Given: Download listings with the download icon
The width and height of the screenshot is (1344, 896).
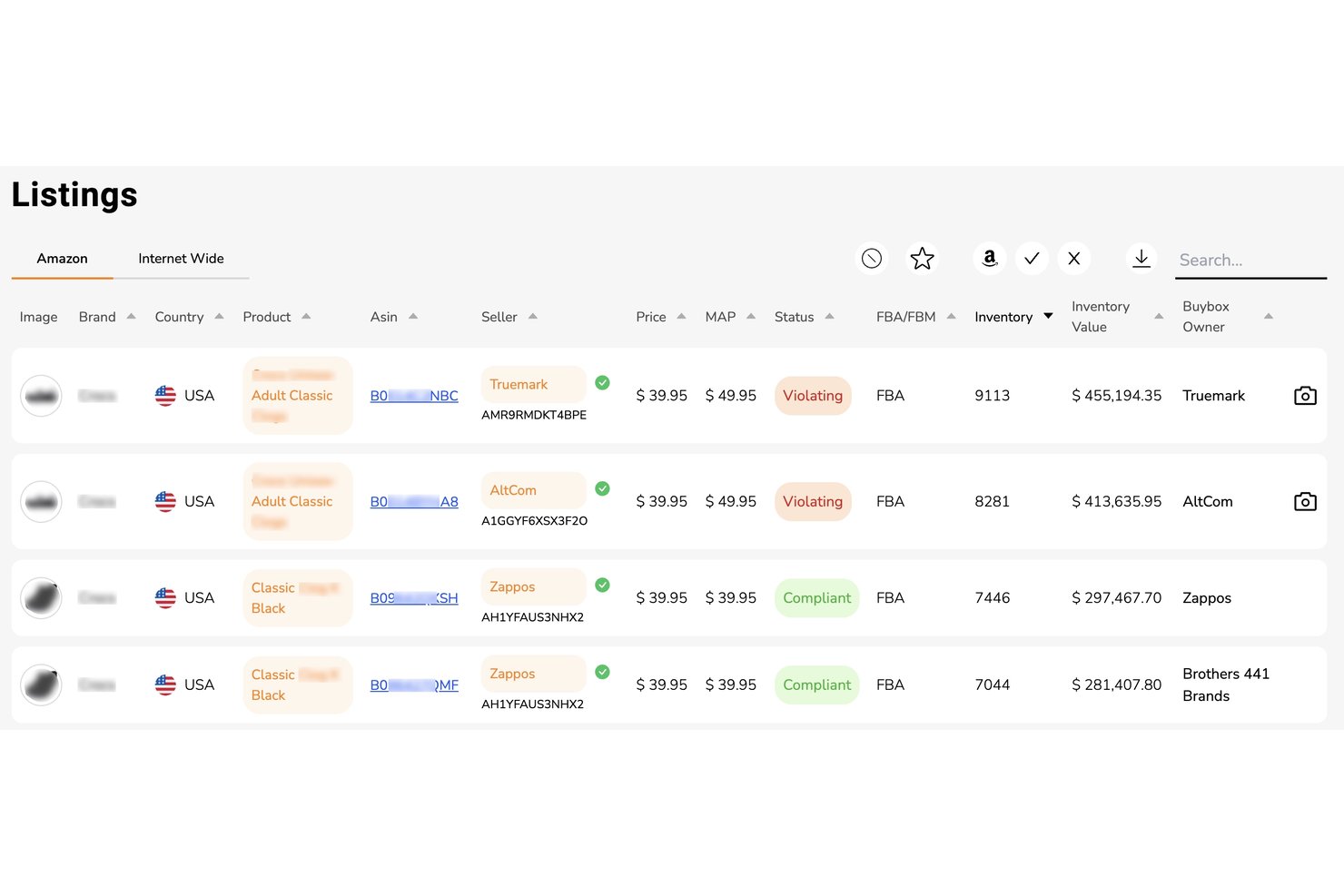Looking at the screenshot, I should [x=1141, y=259].
